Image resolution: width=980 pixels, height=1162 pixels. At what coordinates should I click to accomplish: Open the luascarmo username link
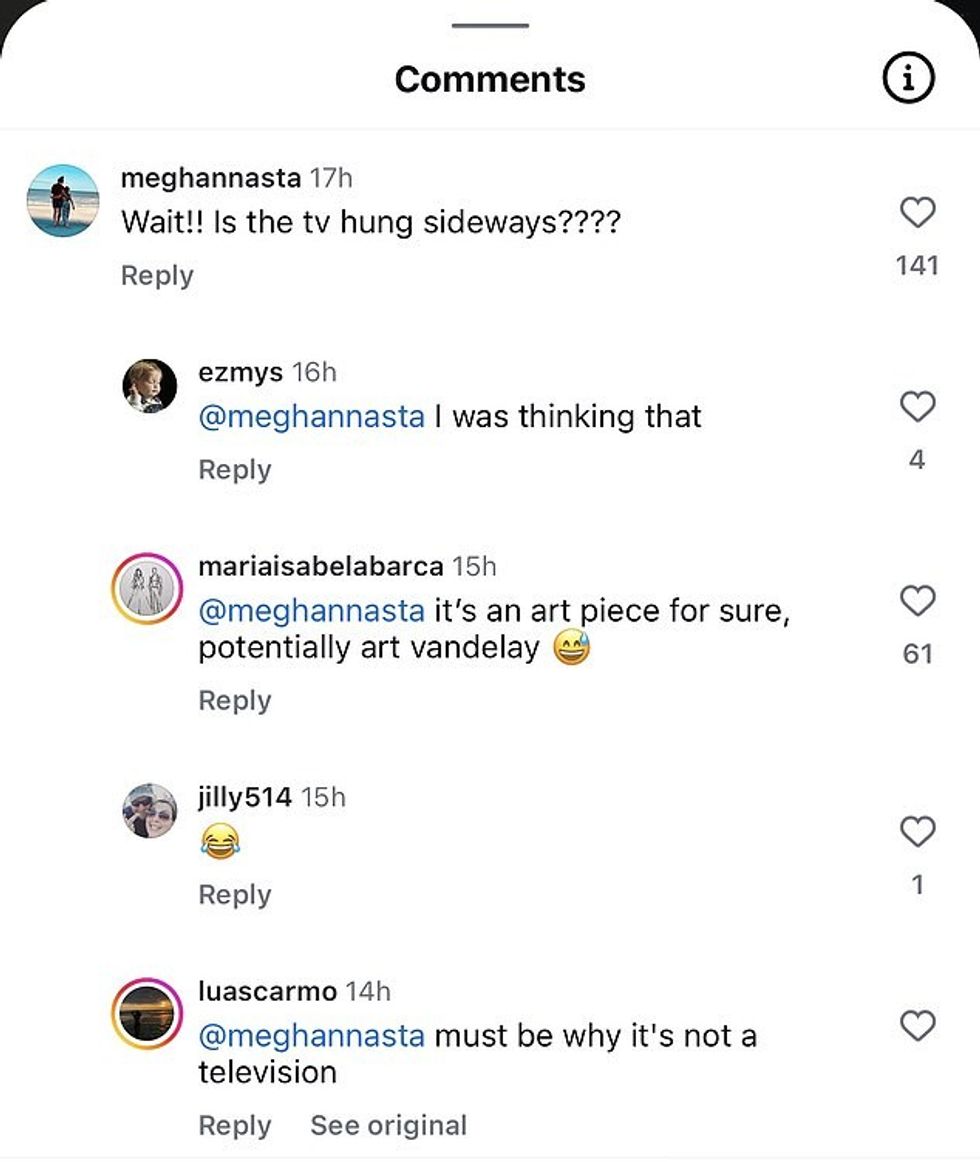pyautogui.click(x=267, y=992)
